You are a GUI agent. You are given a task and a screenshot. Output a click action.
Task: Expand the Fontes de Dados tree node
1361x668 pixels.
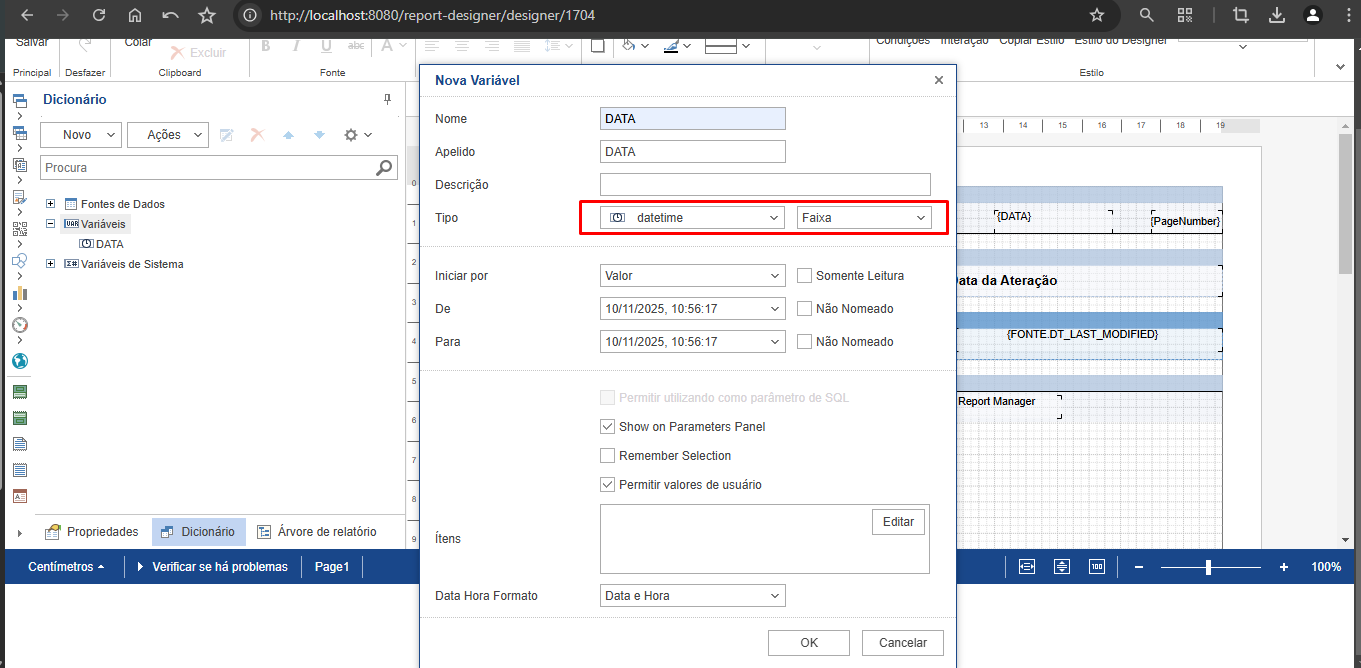coord(51,204)
